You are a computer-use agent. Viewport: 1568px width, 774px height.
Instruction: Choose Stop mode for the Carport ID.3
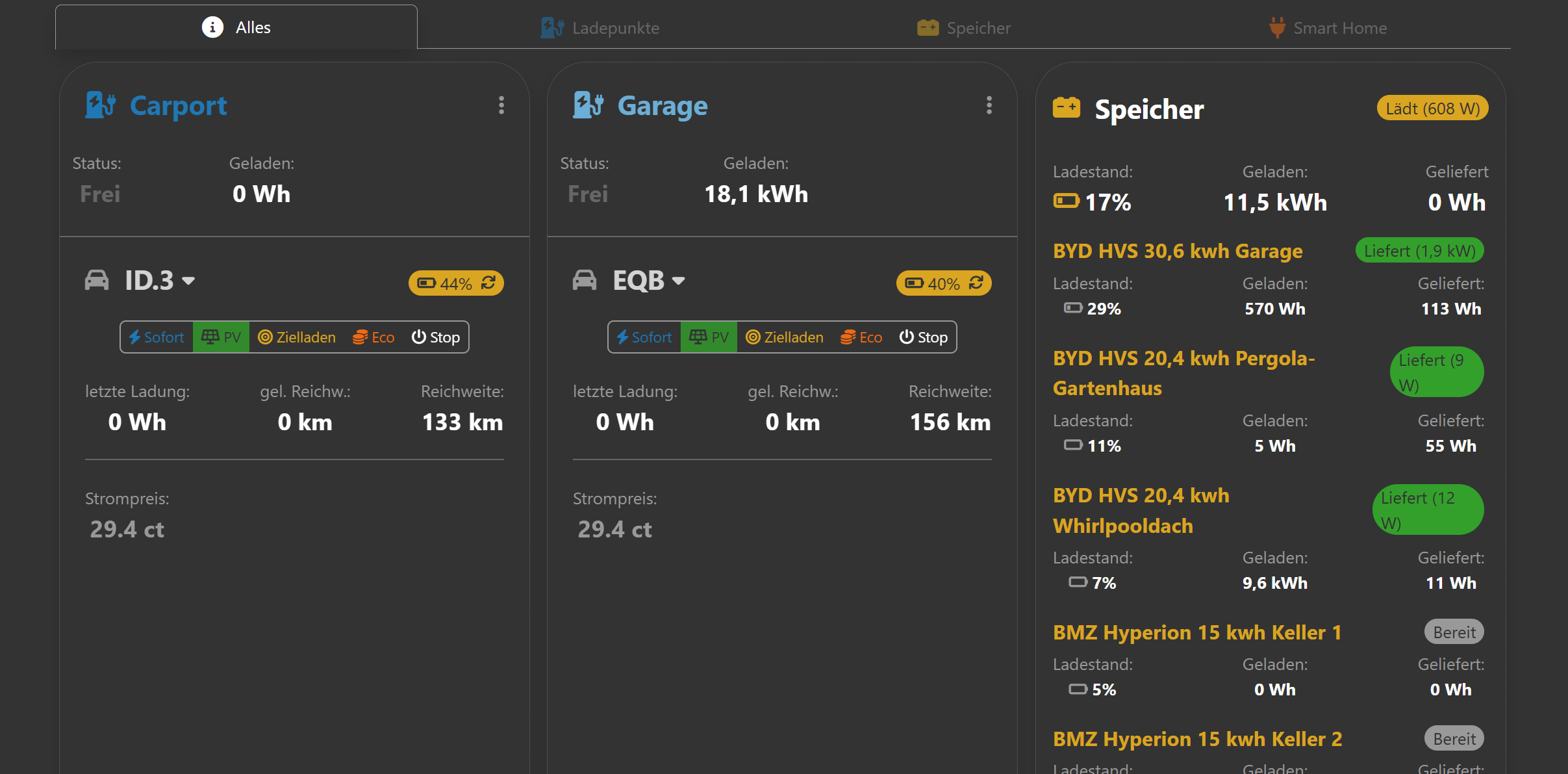pos(436,337)
